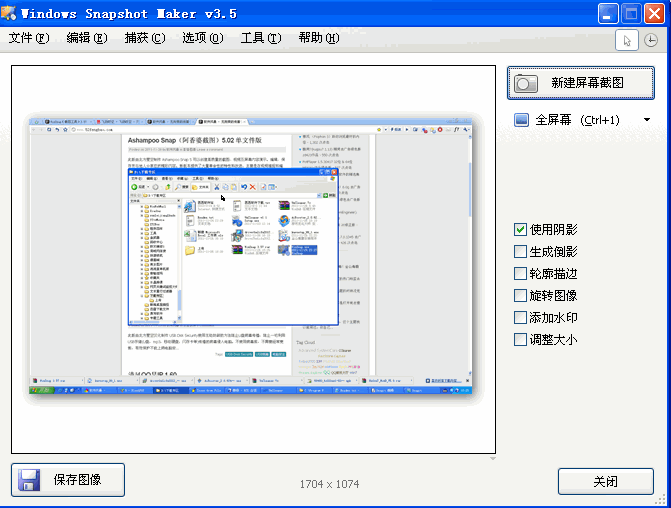671x508 pixels.
Task: Click the app icon in title bar
Action: (x=9, y=13)
